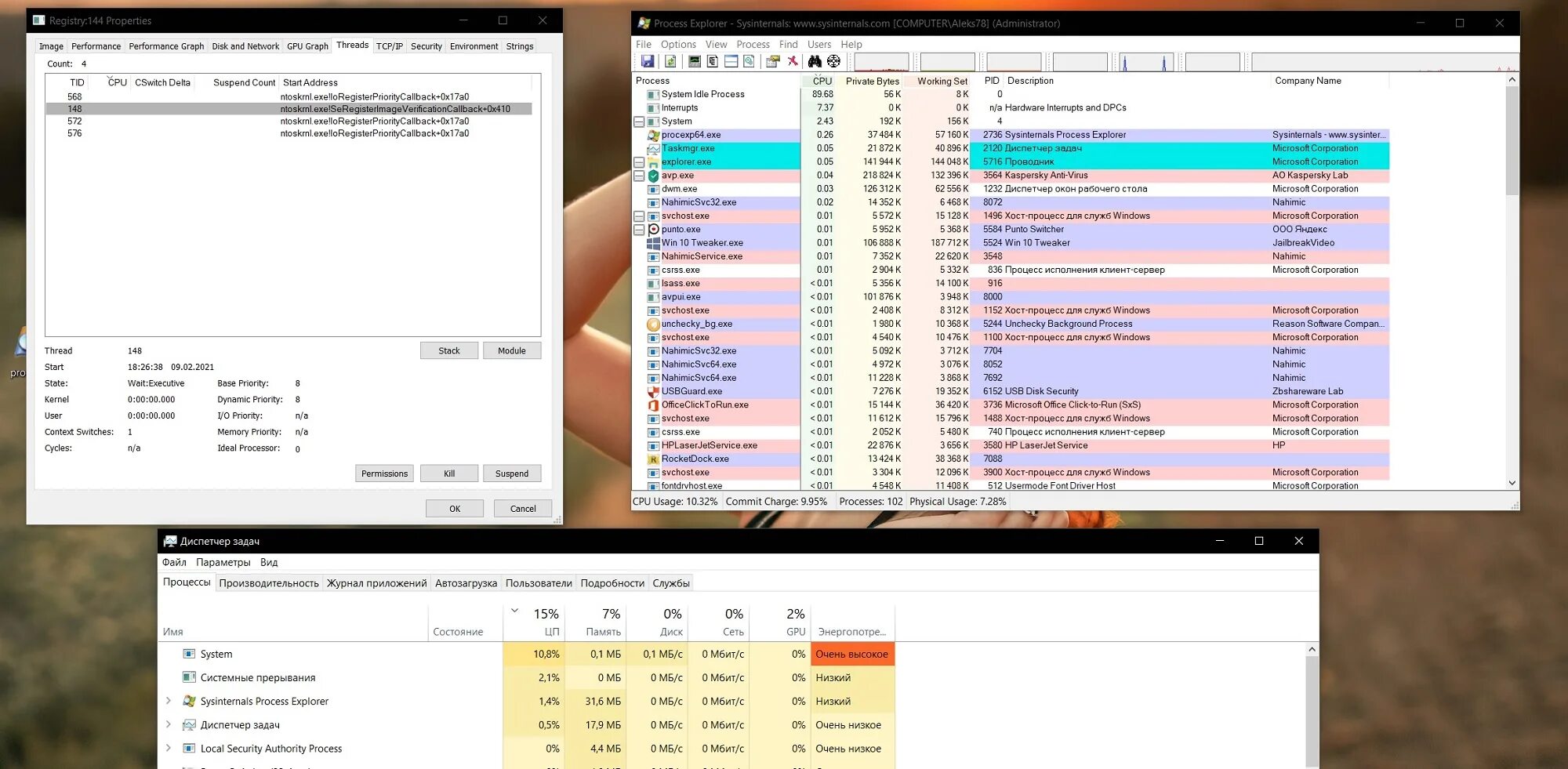Collapse the System node in process tree
This screenshot has width=1568, height=769.
[x=639, y=122]
